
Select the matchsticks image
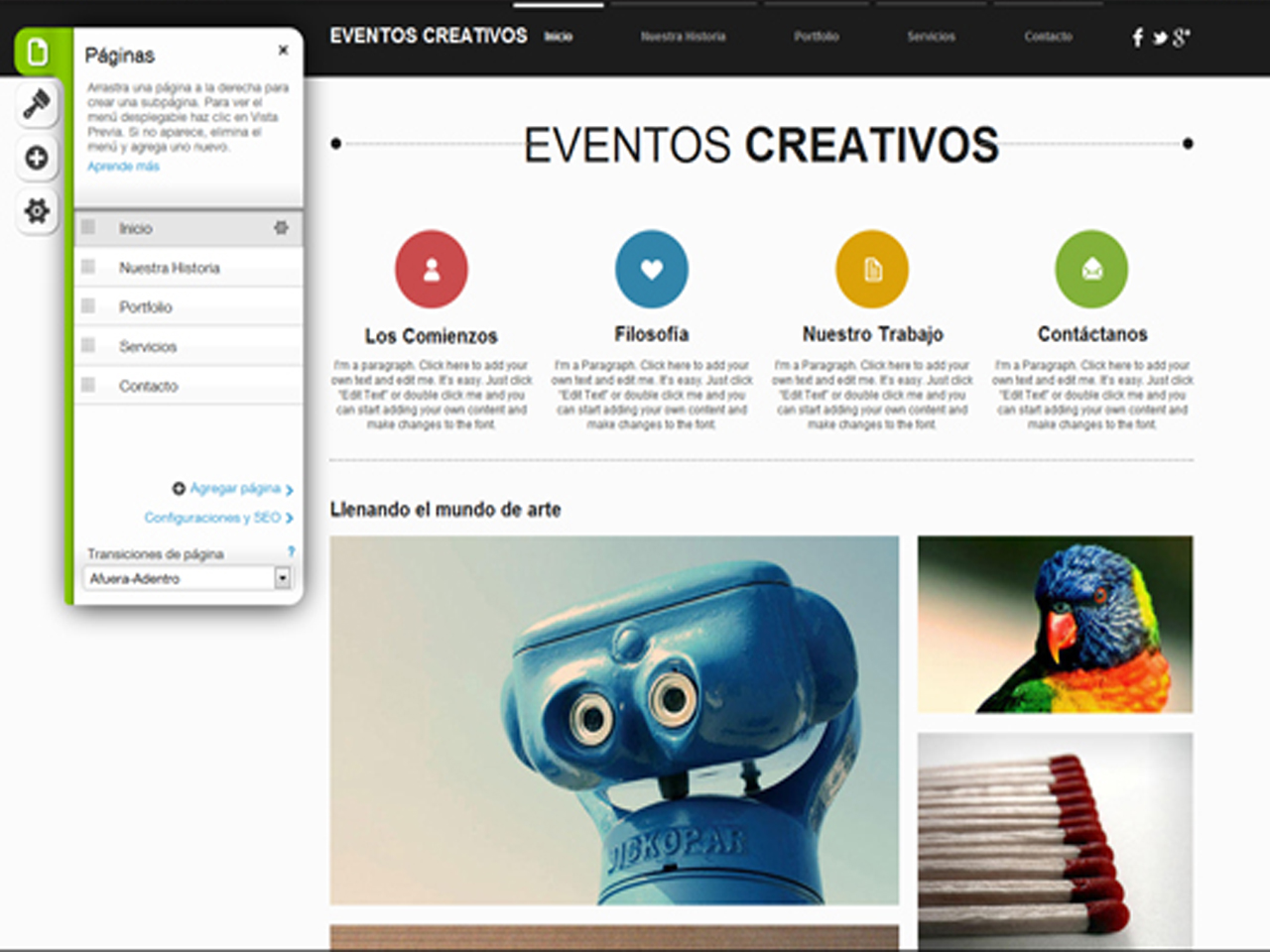click(1055, 841)
